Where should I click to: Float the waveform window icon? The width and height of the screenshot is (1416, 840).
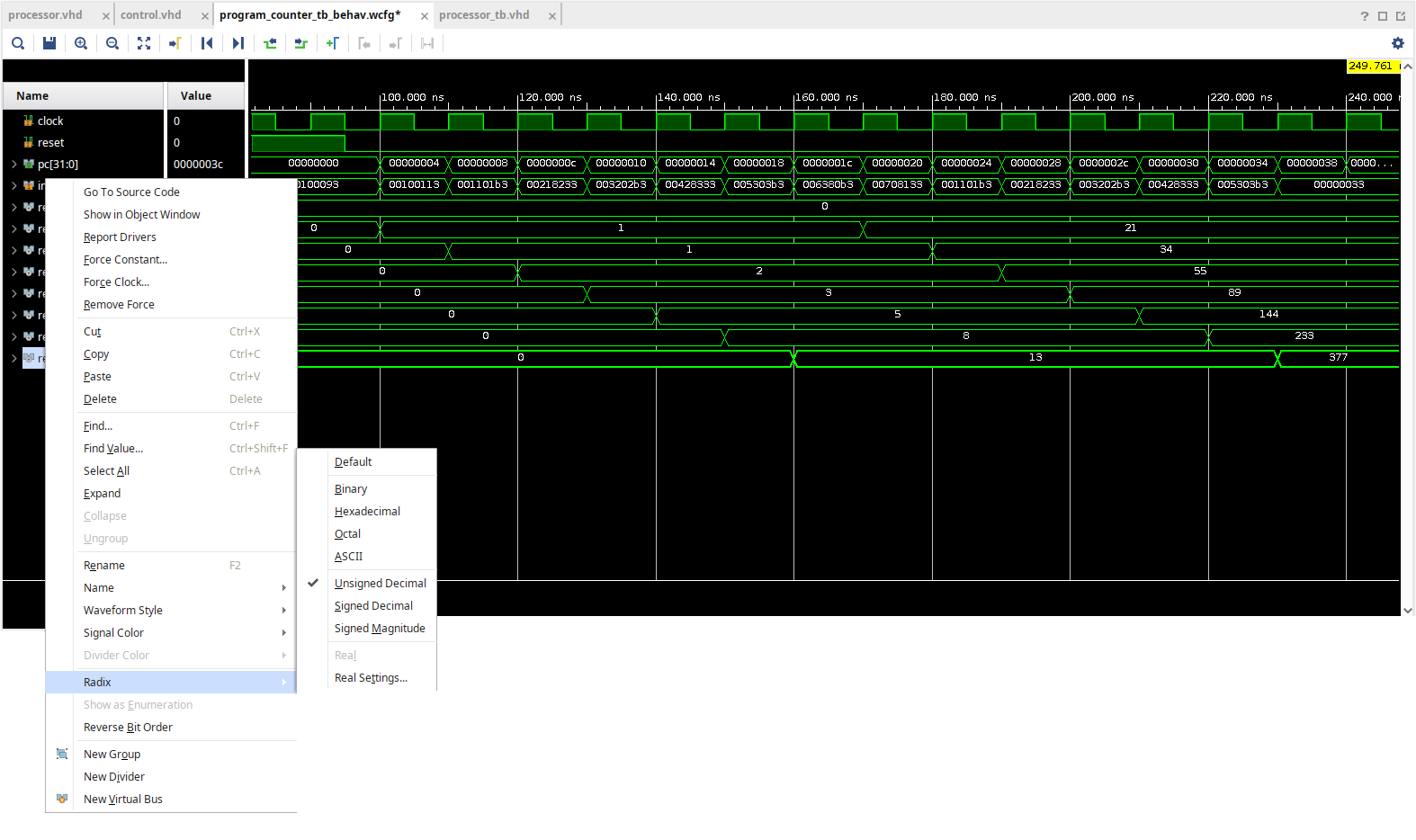click(x=1401, y=15)
